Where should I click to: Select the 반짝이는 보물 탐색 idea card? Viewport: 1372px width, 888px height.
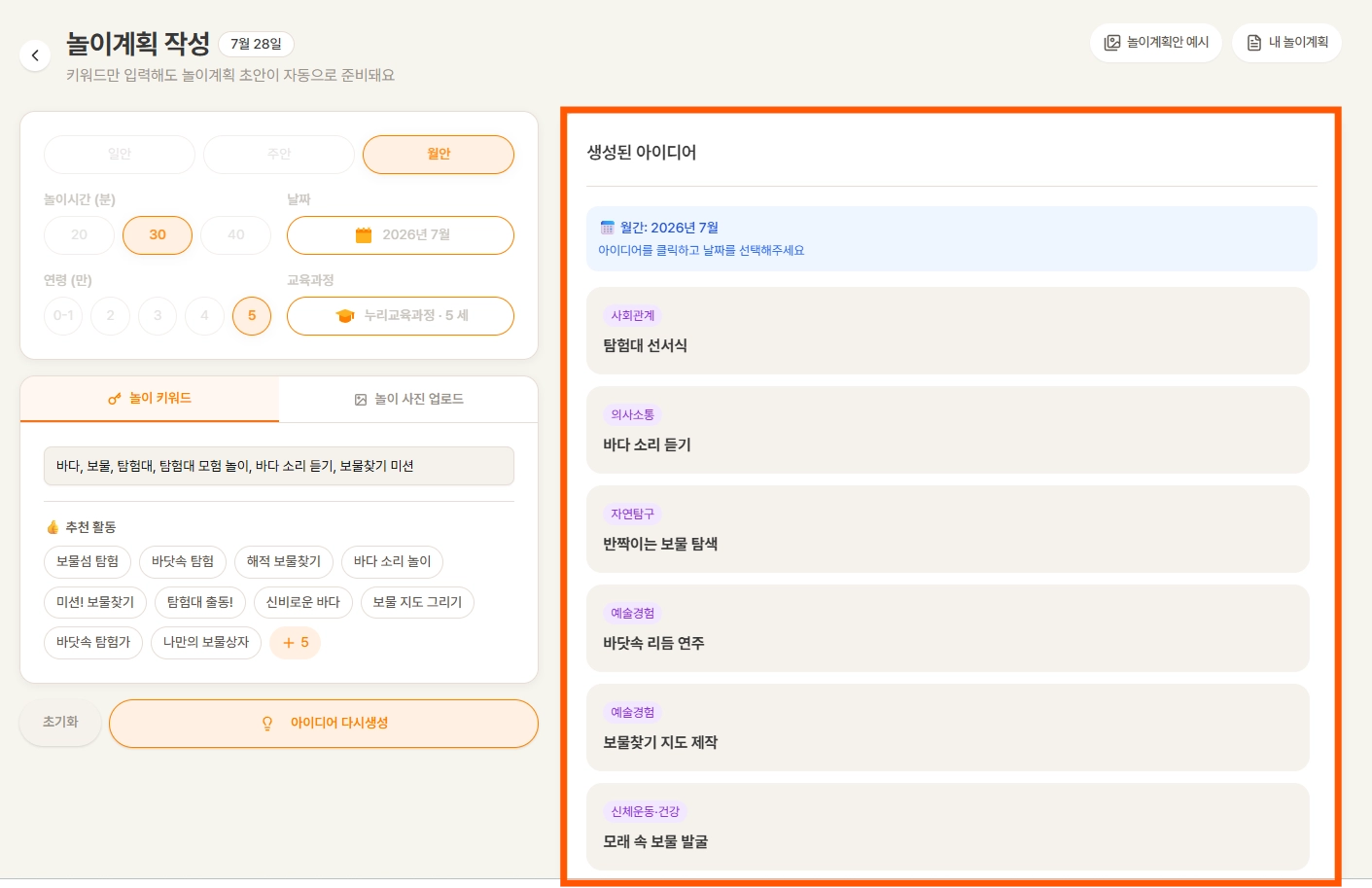point(948,529)
